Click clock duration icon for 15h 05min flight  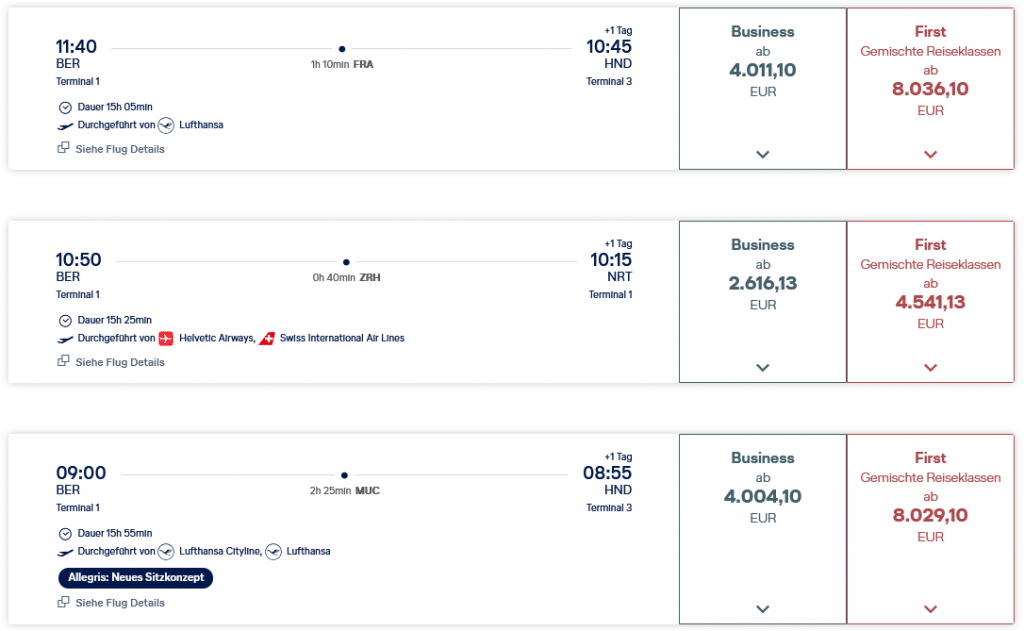click(x=65, y=107)
